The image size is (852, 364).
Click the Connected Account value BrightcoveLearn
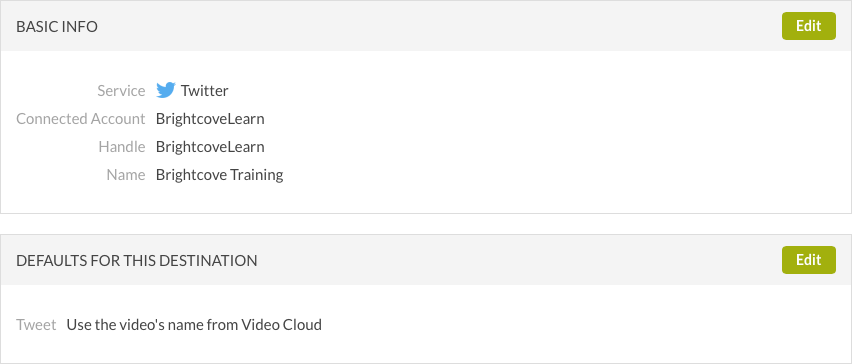(210, 119)
